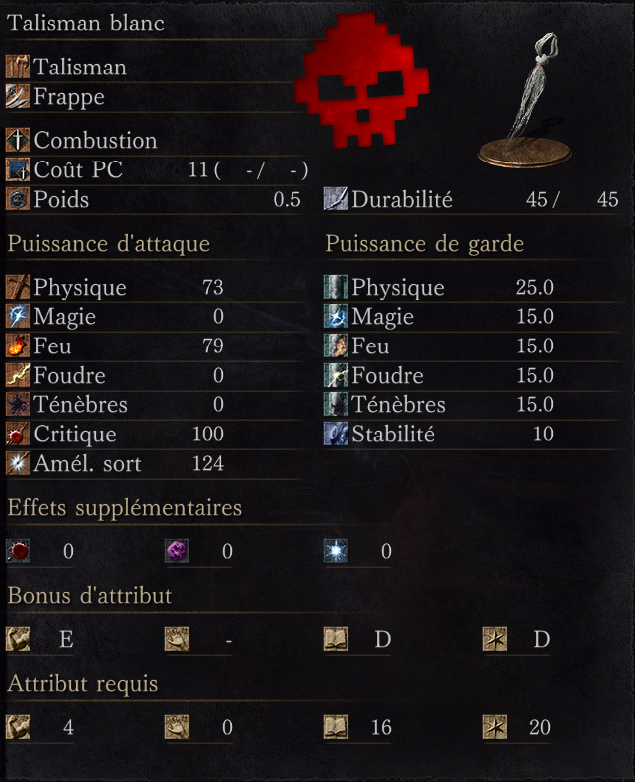Click the Intelligence requirement value 16
Viewport: 635px width, 782px height.
381,728
